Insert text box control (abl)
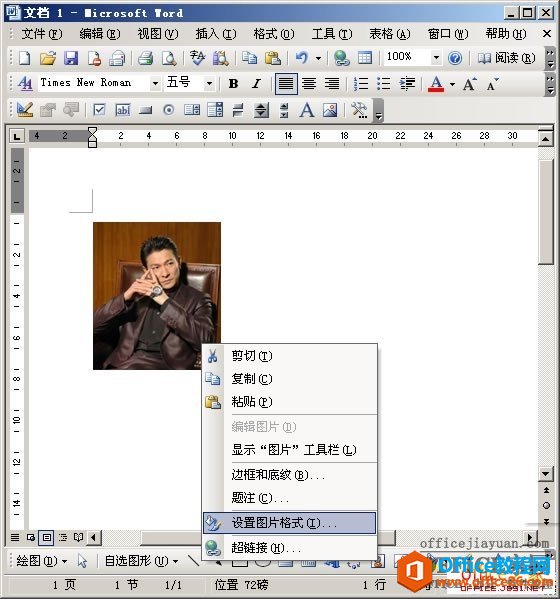The width and height of the screenshot is (560, 599). coord(123,110)
